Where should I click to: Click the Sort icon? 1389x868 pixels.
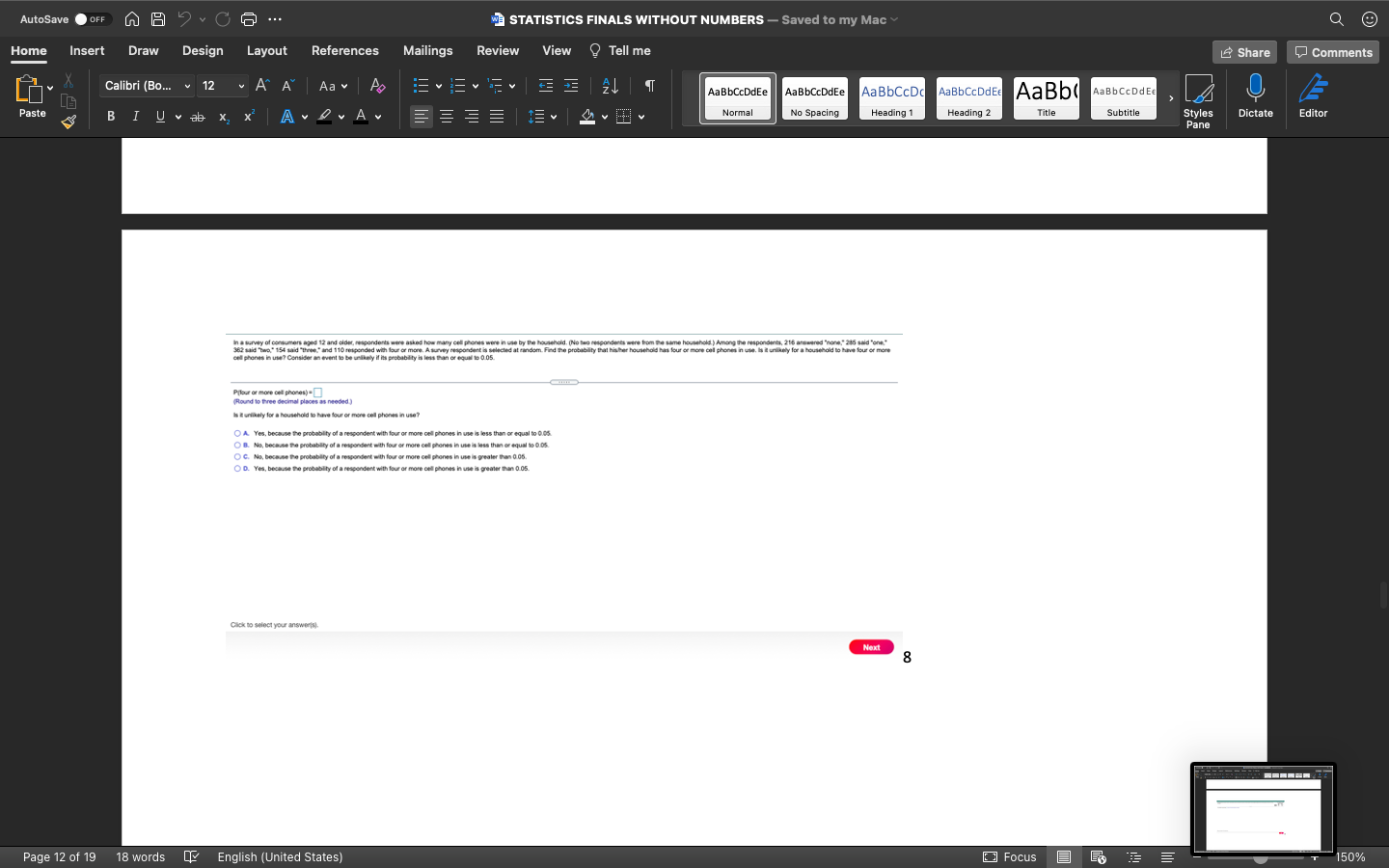point(610,86)
